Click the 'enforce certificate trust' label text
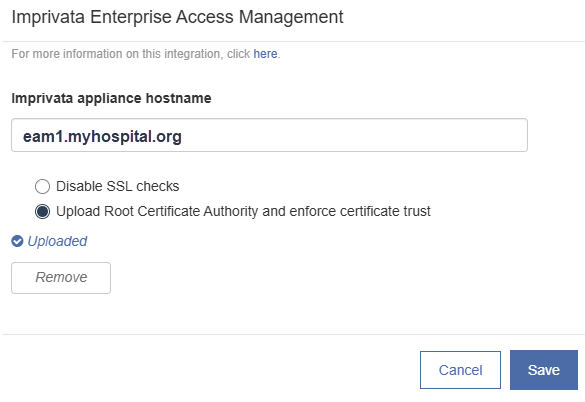 [x=360, y=211]
